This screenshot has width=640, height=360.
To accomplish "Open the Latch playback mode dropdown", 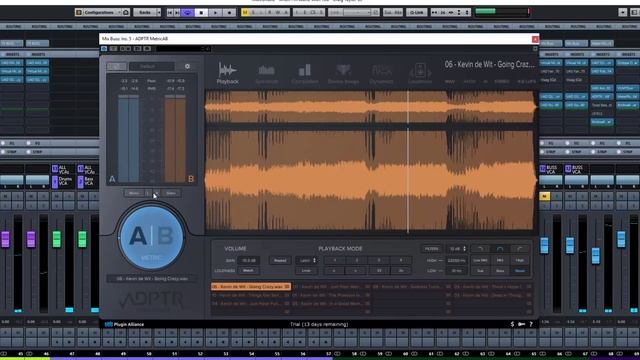I will point(307,260).
